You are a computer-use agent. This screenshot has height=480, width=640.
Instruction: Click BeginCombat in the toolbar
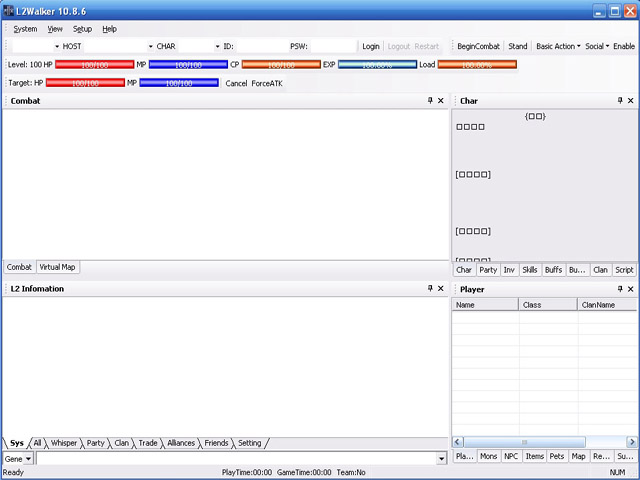coord(478,47)
